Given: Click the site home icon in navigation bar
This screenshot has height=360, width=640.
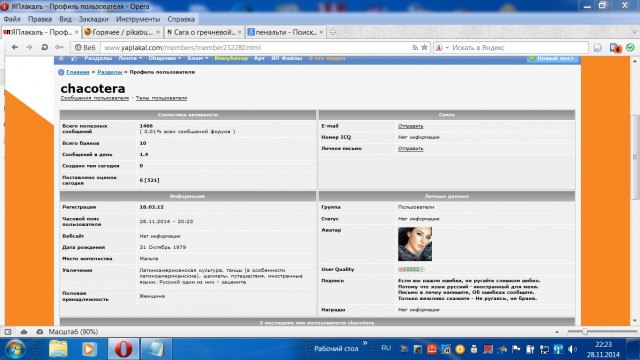Looking at the screenshot, I should click(61, 59).
